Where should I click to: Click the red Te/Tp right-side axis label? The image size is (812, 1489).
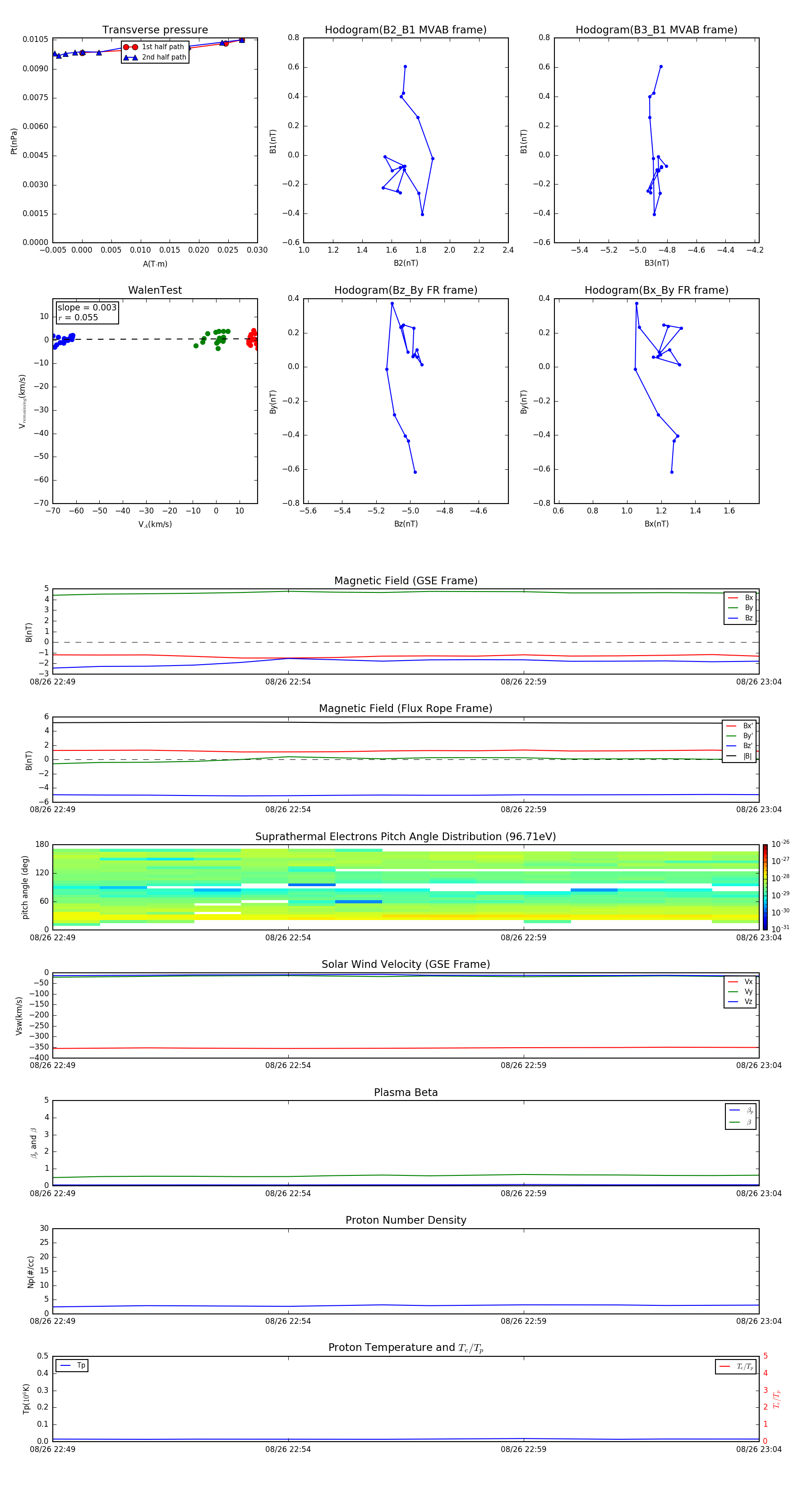point(777,1399)
